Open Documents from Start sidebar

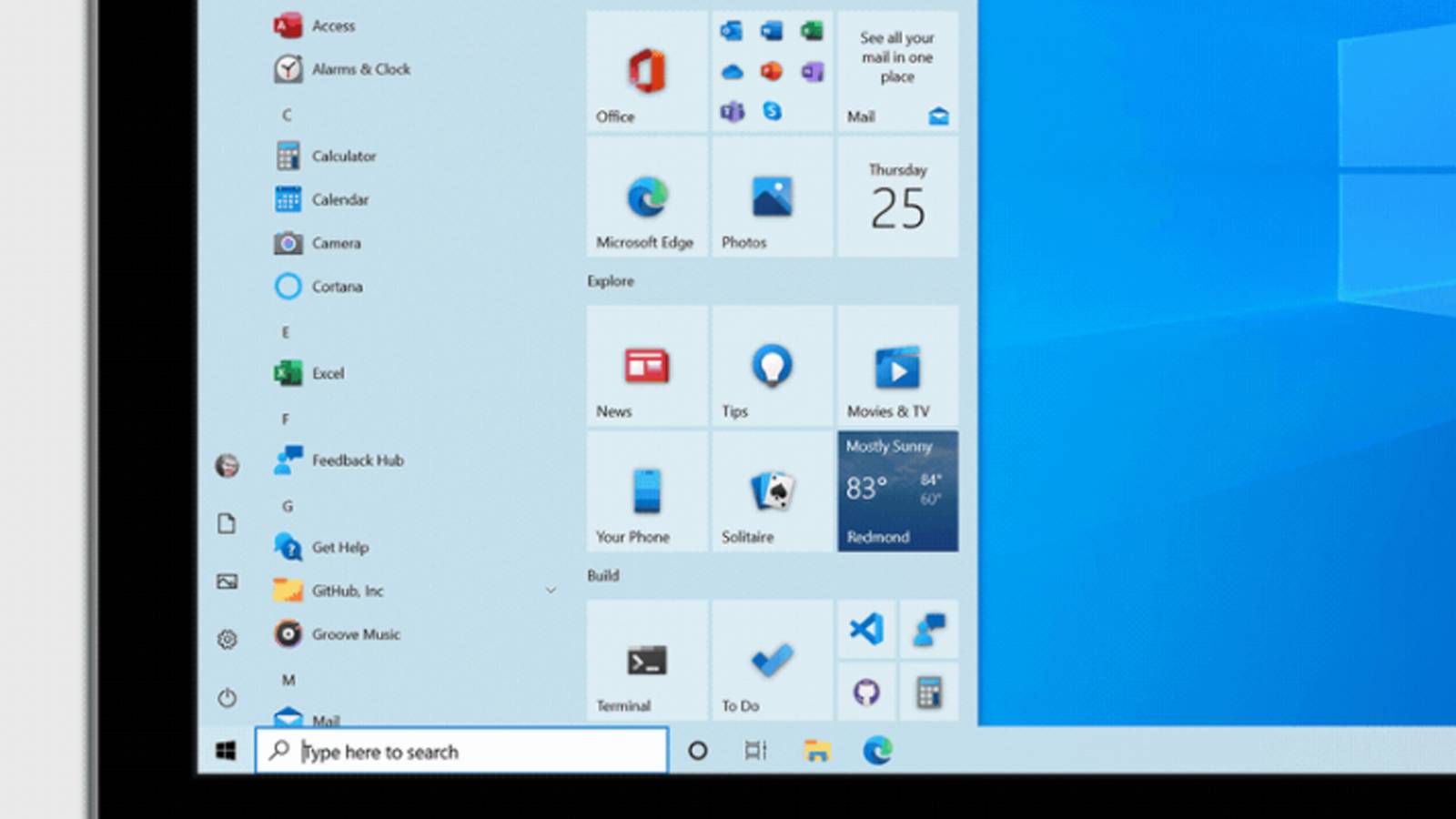227,523
